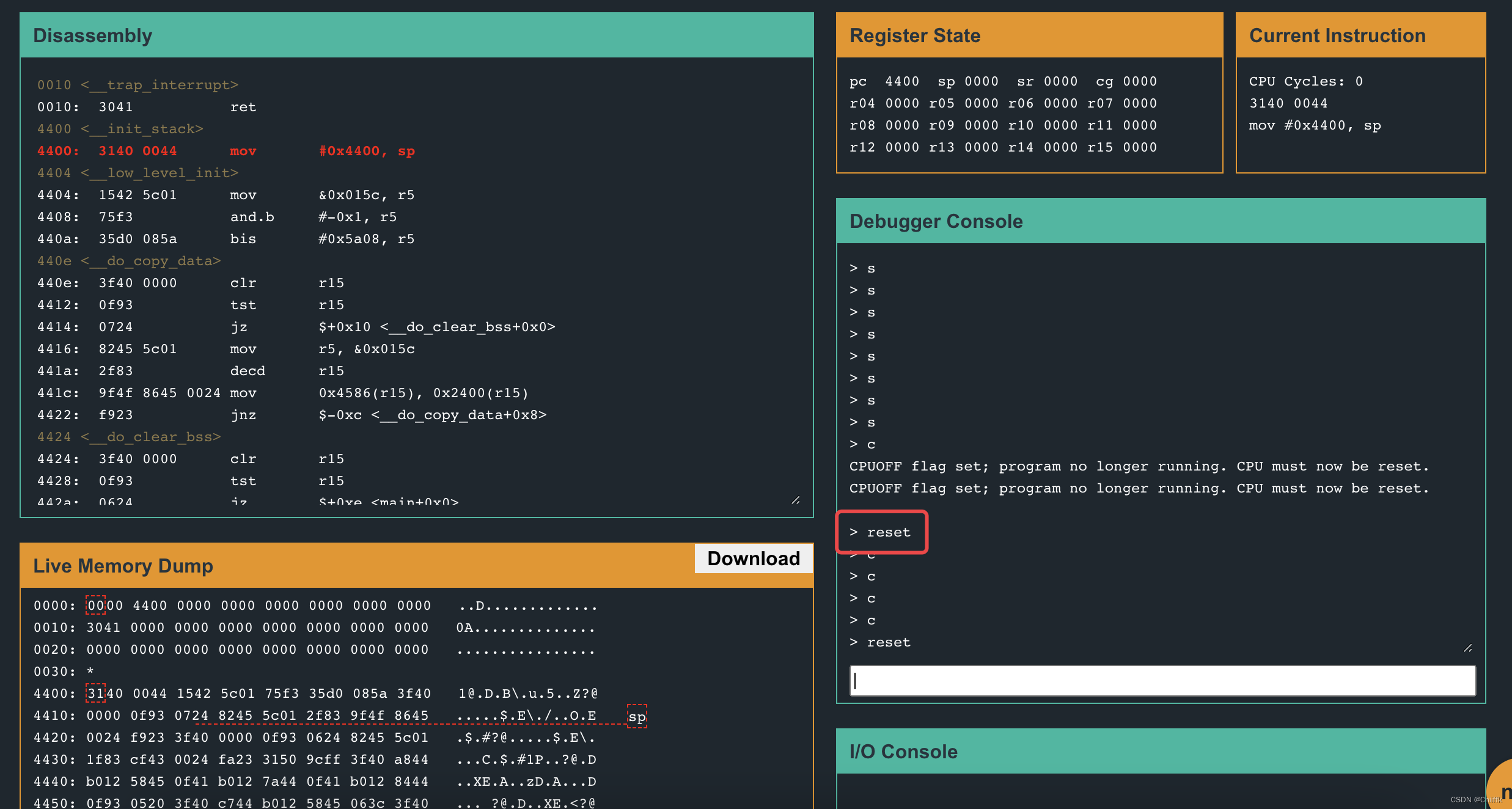Click the first CPUOFF flag set console message
This screenshot has width=1512, height=809.
click(1139, 466)
